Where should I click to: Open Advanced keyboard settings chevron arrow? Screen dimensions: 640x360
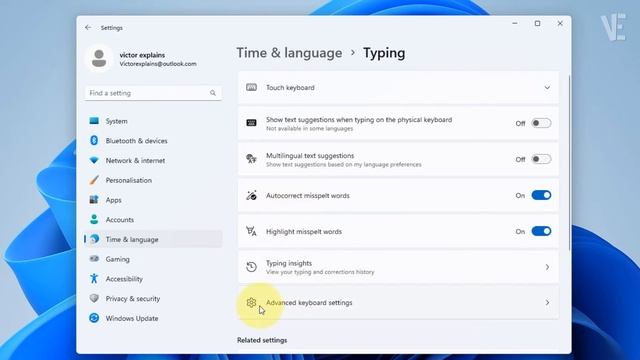pos(547,302)
